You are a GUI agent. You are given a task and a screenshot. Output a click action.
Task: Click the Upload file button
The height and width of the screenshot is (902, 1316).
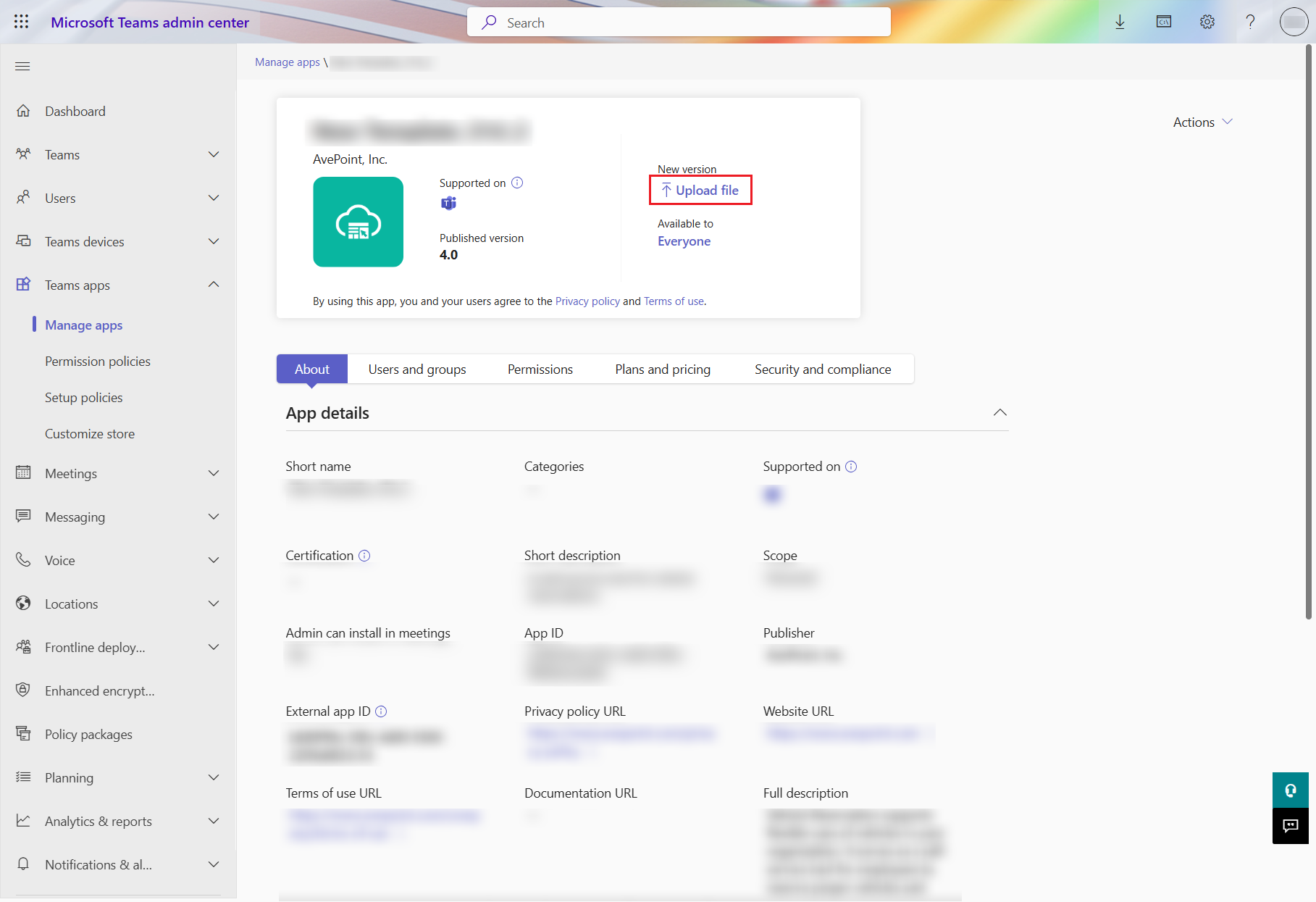tap(700, 190)
